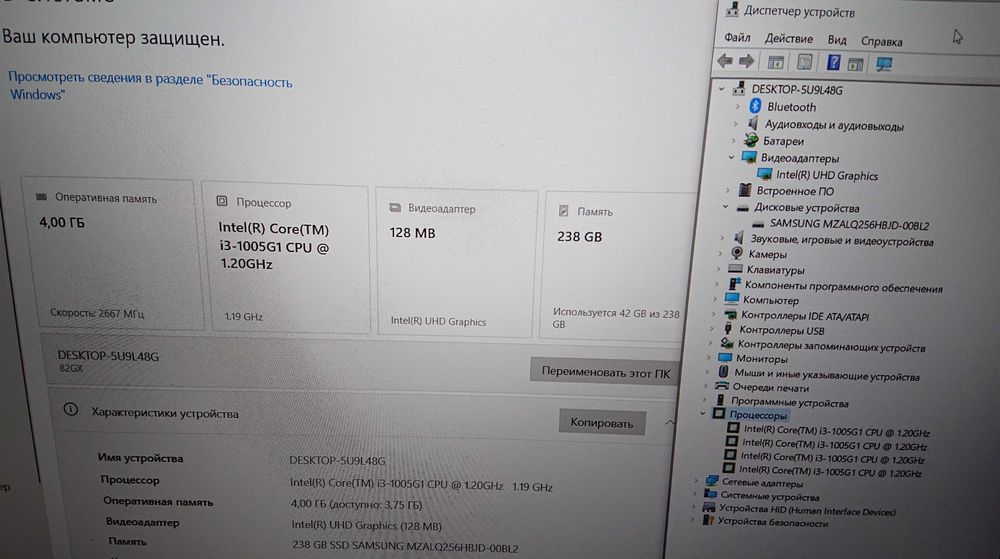Expand the Встроенное ПО category
Image resolution: width=1000 pixels, height=559 pixels.
click(728, 190)
